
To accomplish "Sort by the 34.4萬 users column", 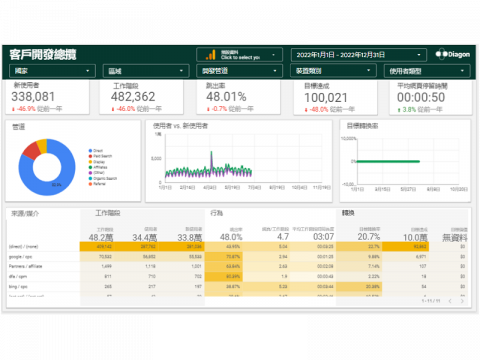I will click(x=145, y=235).
